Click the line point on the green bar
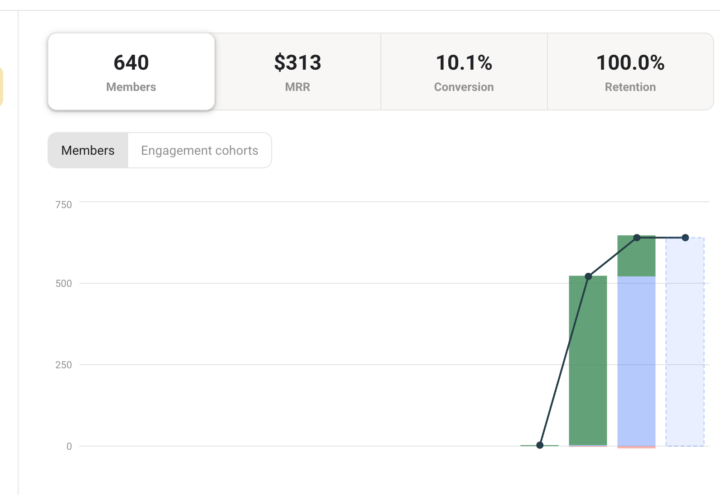This screenshot has height=495, width=720. 588,276
